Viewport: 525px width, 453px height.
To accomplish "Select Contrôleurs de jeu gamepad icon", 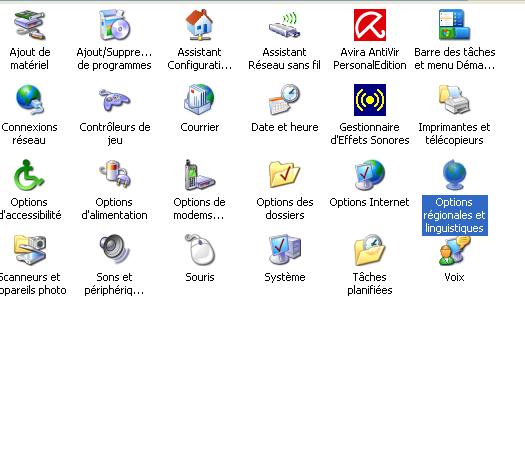I will (x=115, y=100).
